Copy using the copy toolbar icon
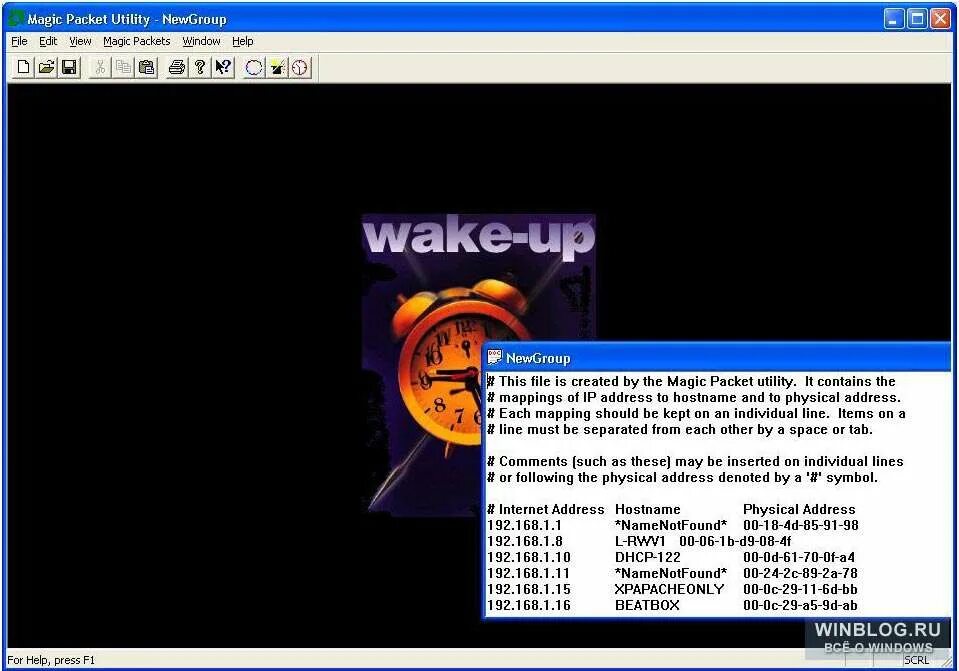 pyautogui.click(x=123, y=67)
